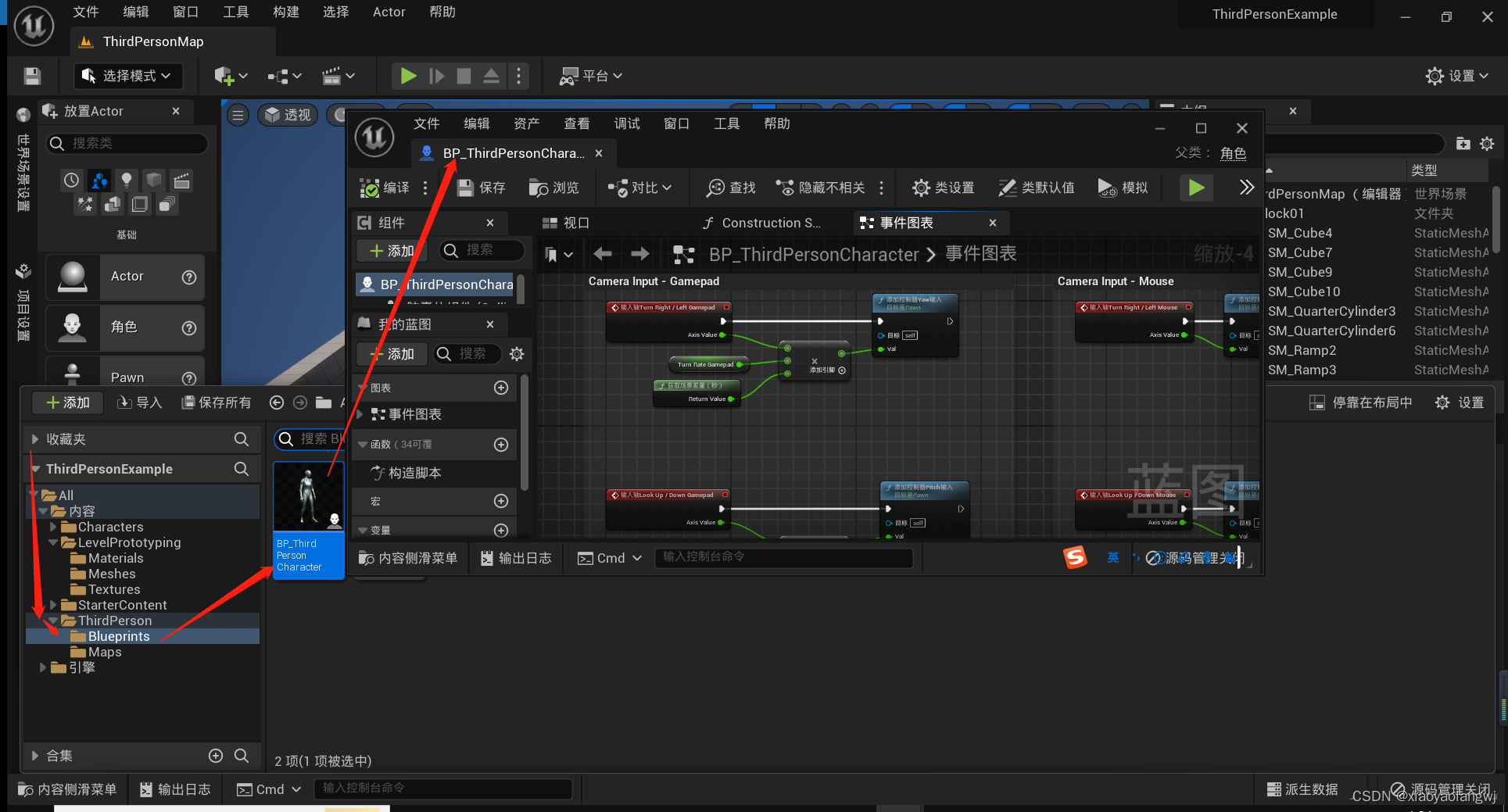Open My Blueprint panel settings gear
1508x812 pixels.
(x=517, y=354)
